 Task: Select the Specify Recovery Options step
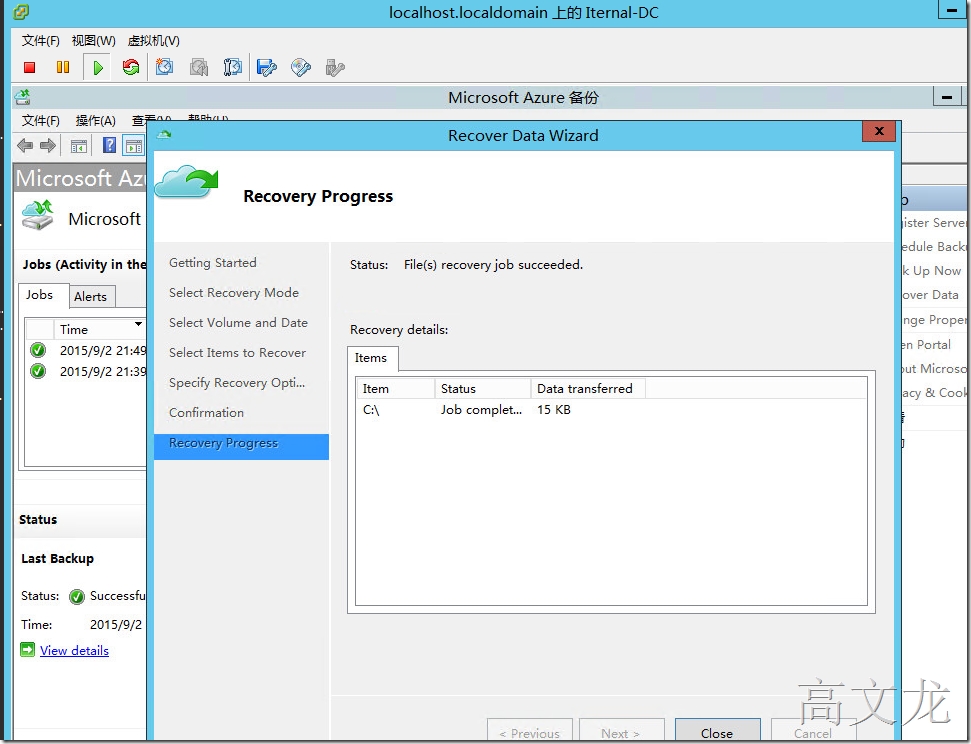[x=237, y=383]
